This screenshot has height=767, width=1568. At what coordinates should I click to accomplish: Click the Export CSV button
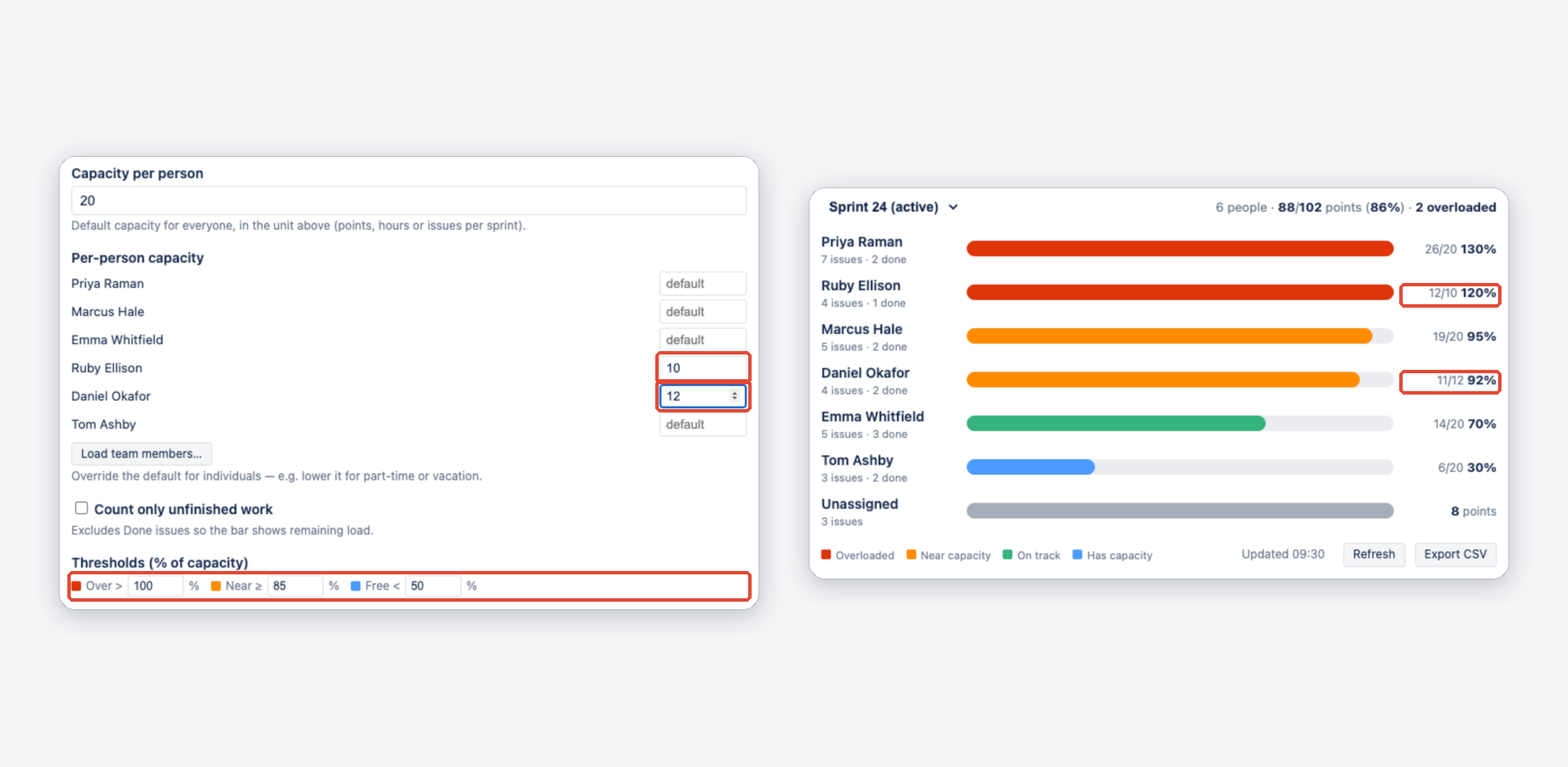click(1456, 554)
